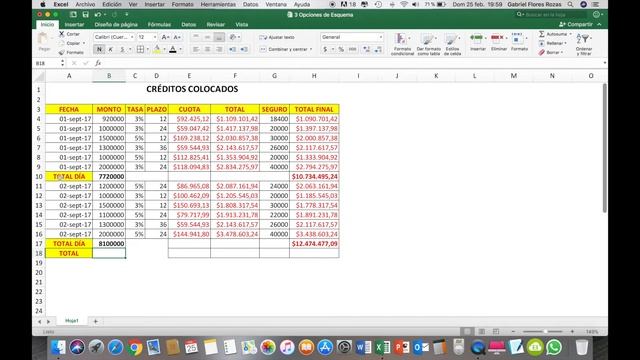Image resolution: width=640 pixels, height=360 pixels.
Task: Click the Eliminar cells button
Action: pos(498,42)
